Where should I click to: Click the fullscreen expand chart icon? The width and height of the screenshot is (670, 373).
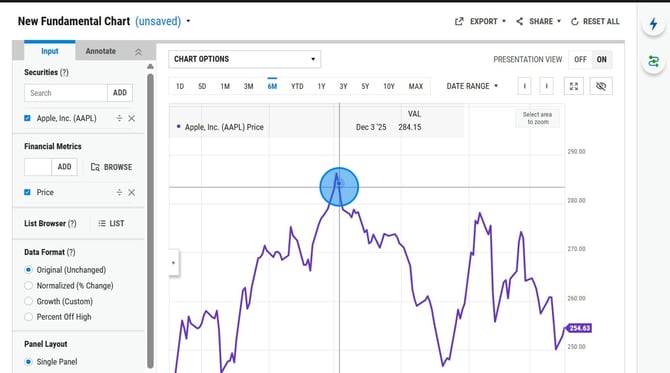(574, 86)
